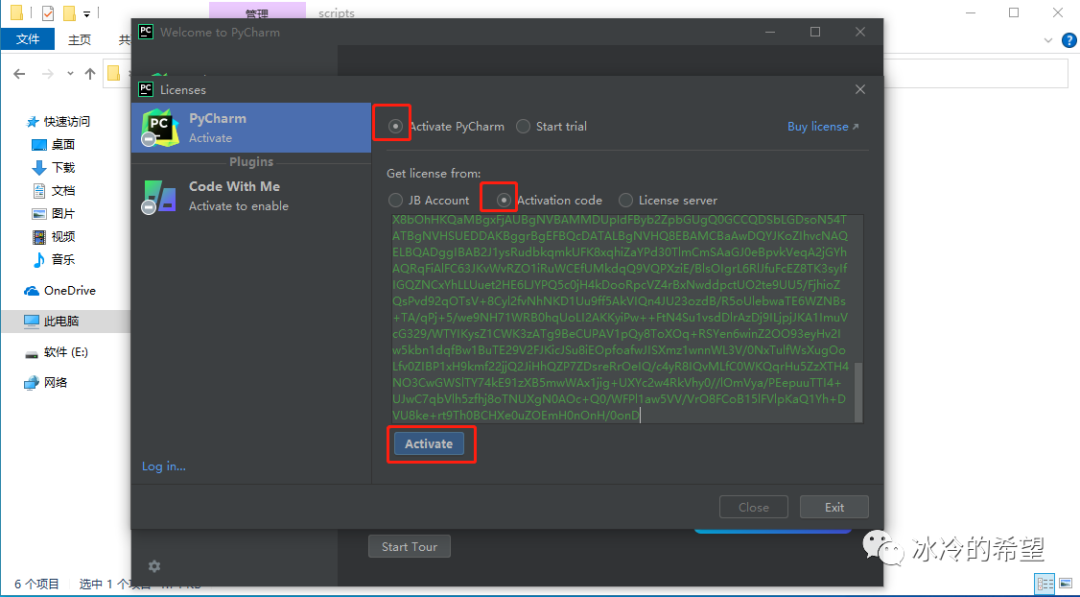
Task: Open the Buy license link
Action: (823, 127)
